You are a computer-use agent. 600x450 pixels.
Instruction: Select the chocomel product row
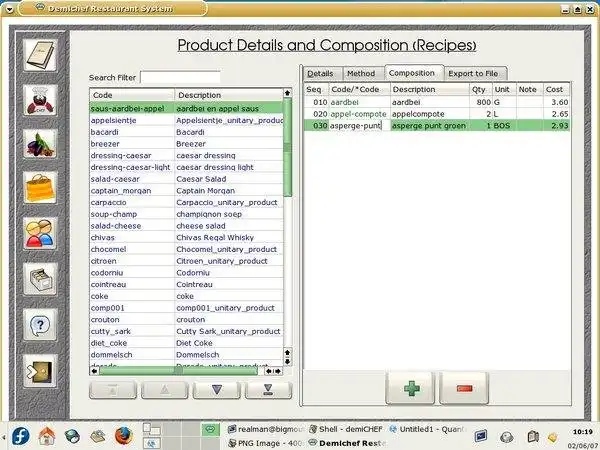187,249
